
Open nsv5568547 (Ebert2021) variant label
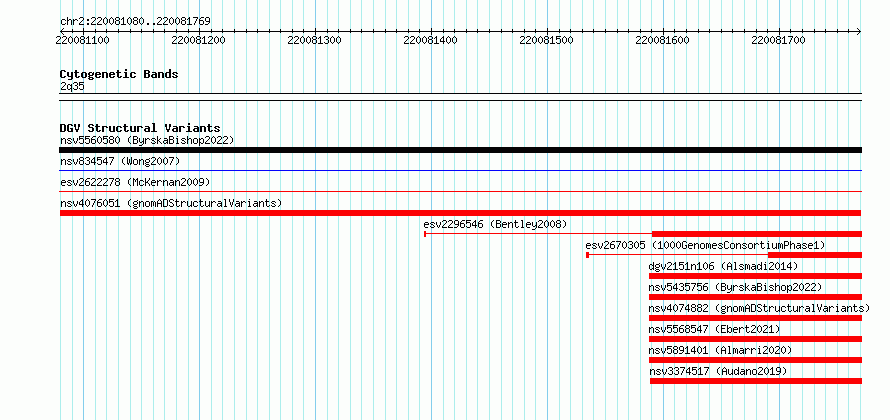coord(715,329)
